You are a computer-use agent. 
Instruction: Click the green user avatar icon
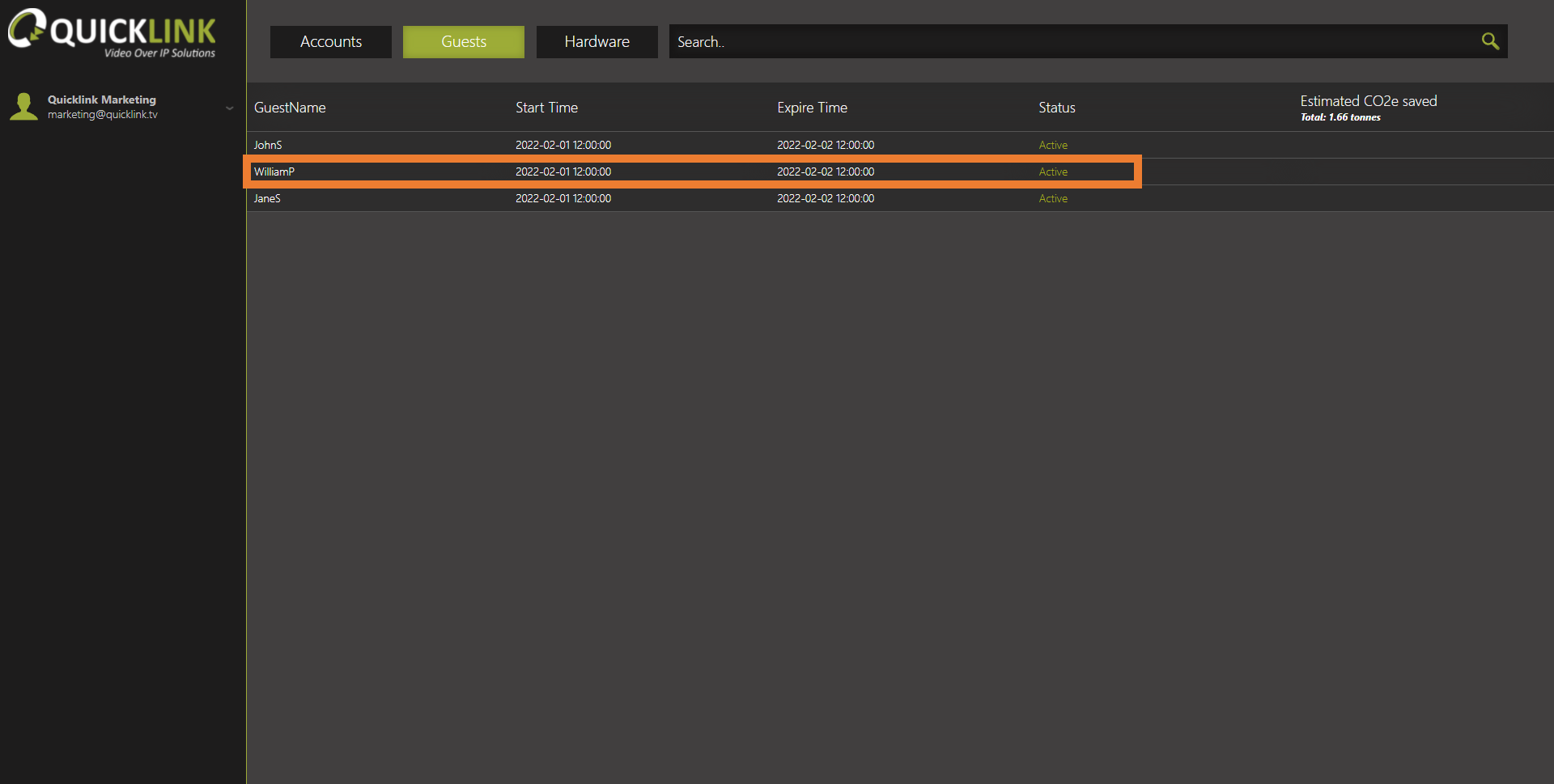coord(24,107)
